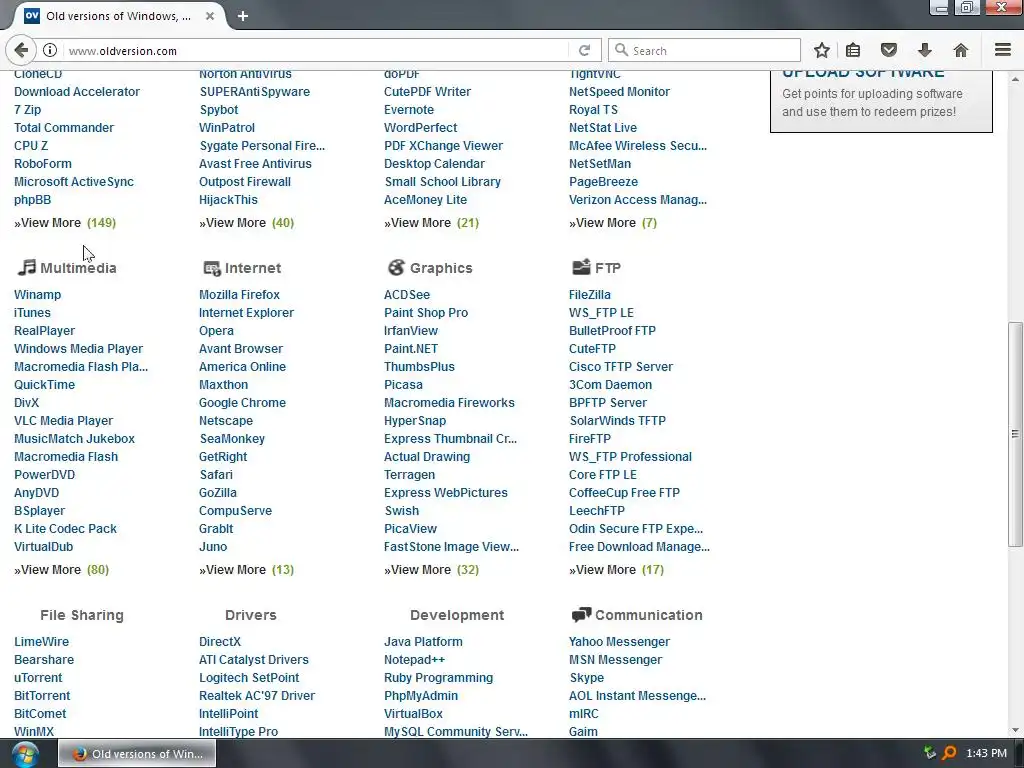1024x768 pixels.
Task: Click the Firefox taskbar button
Action: coord(137,754)
